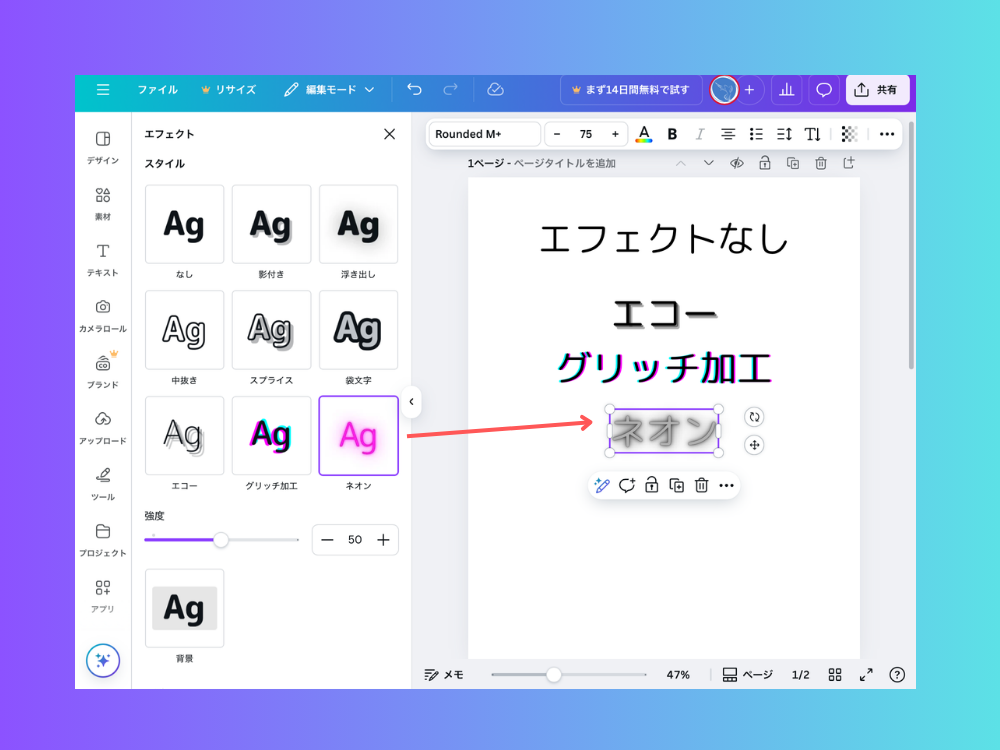The image size is (1000, 750).
Task: Start the 14-day free trial
Action: click(x=631, y=89)
